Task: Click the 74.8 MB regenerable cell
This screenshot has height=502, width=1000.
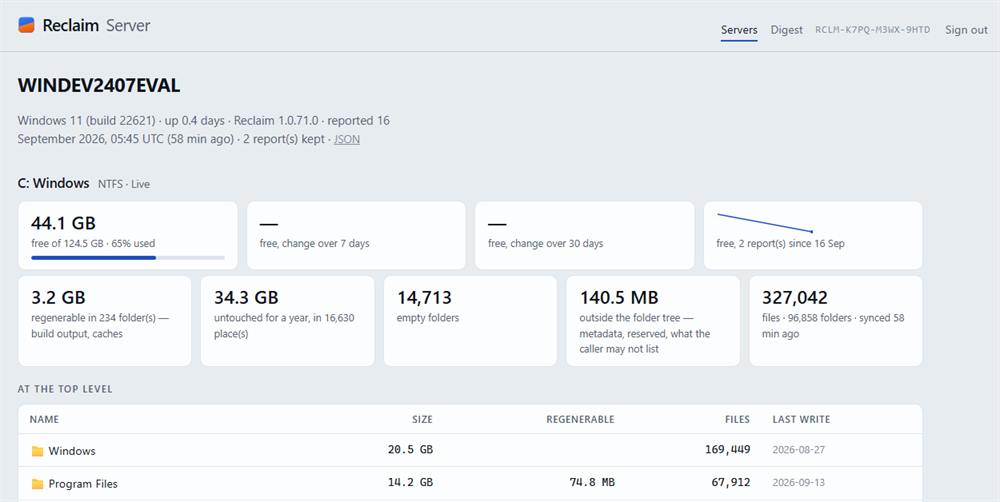Action: pos(592,483)
